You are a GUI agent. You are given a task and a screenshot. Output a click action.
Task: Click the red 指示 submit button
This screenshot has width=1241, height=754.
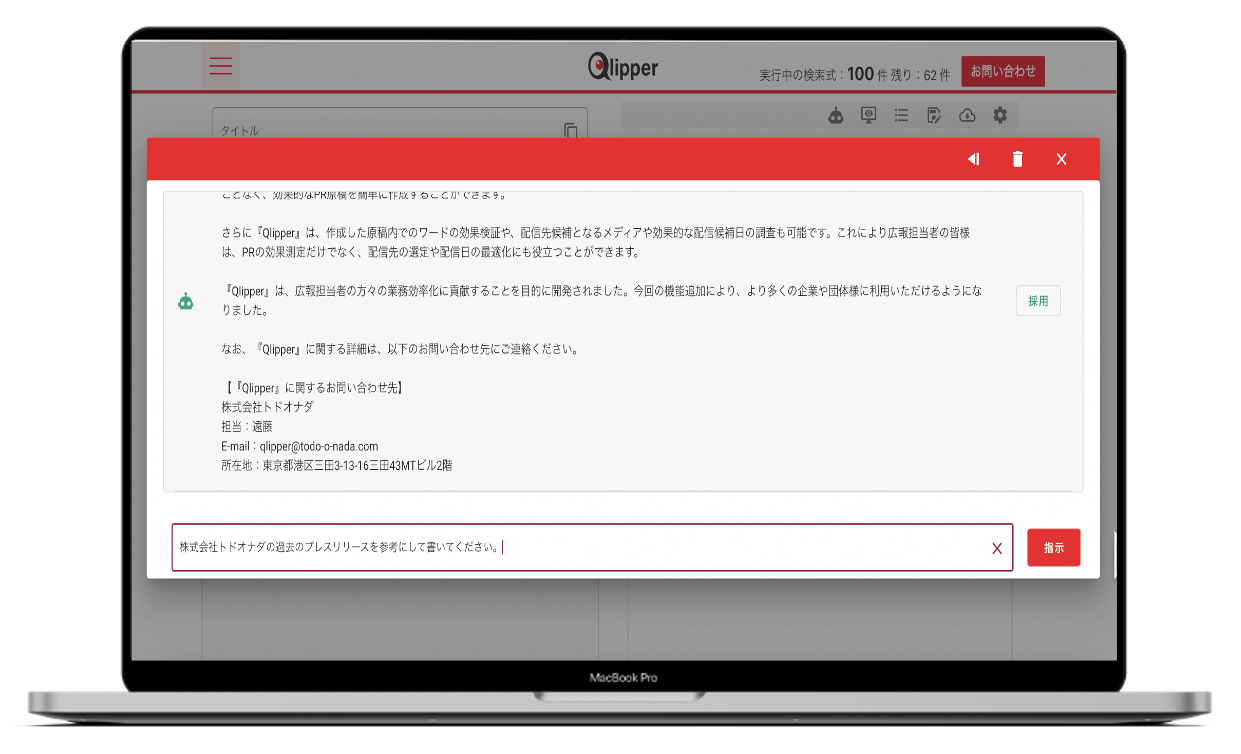coord(1053,548)
